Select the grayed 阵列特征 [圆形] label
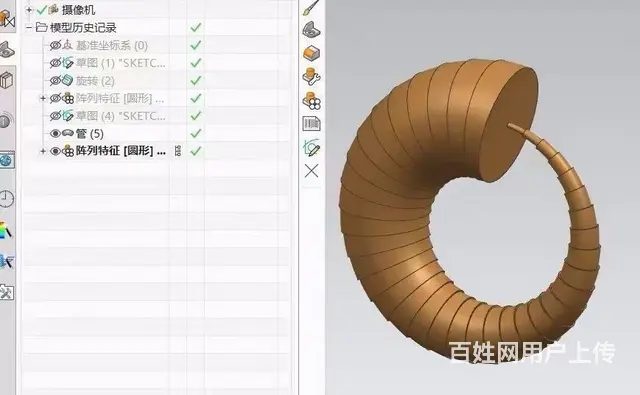640x395 pixels. [x=120, y=98]
